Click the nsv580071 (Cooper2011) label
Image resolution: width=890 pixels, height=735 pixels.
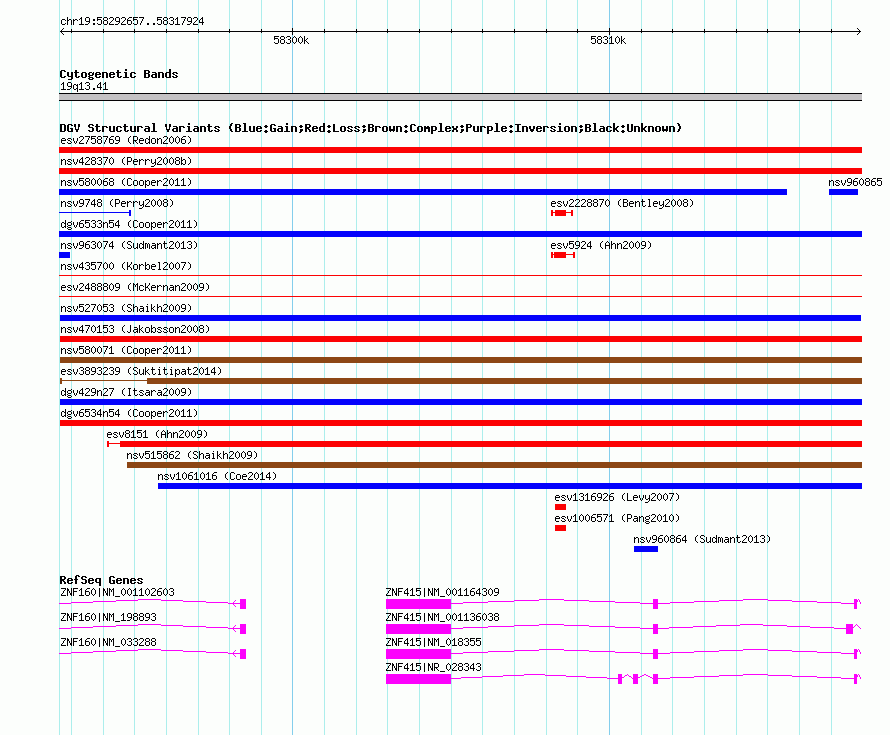point(126,350)
